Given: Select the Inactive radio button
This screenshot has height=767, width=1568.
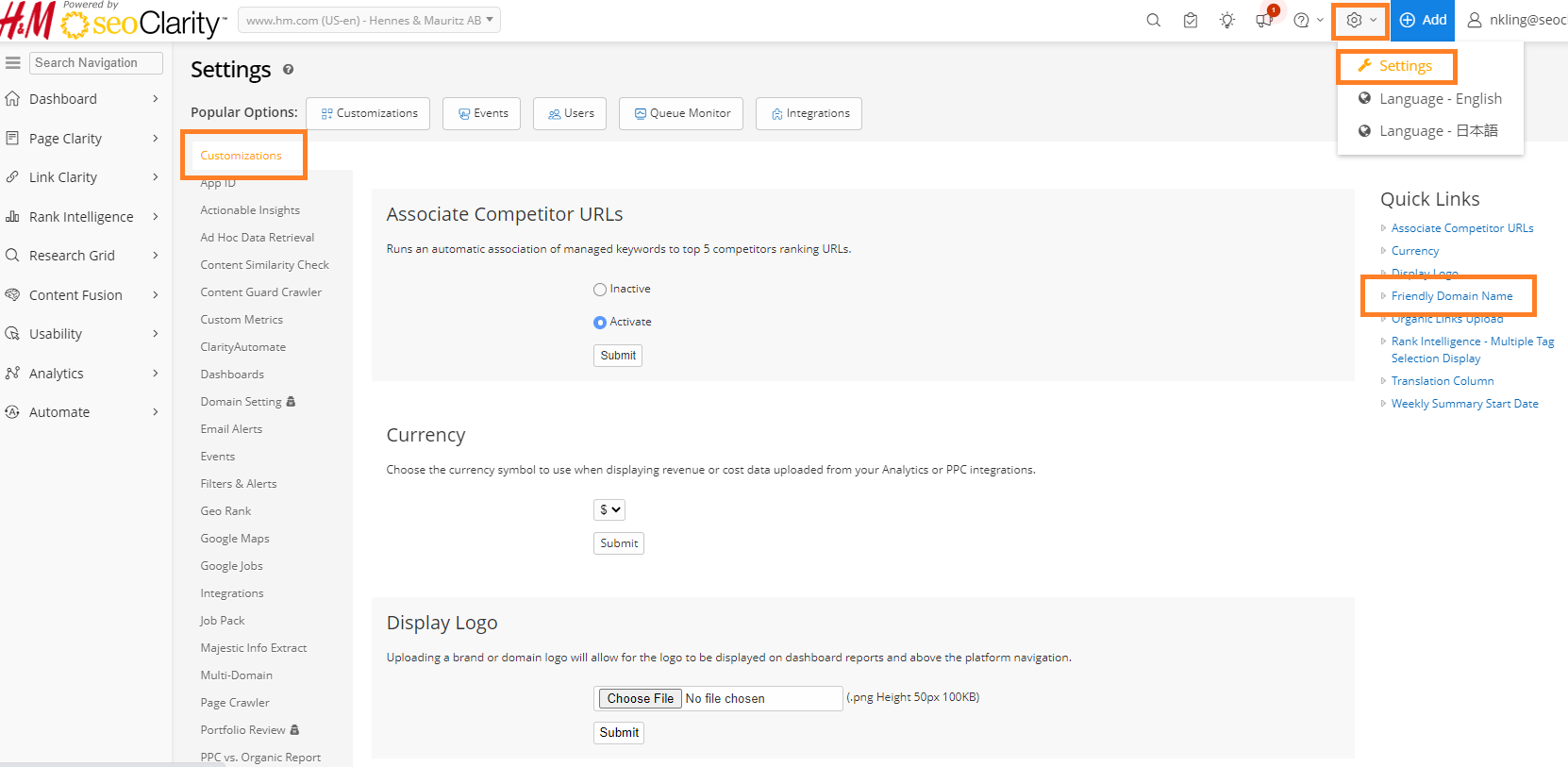Looking at the screenshot, I should tap(600, 290).
